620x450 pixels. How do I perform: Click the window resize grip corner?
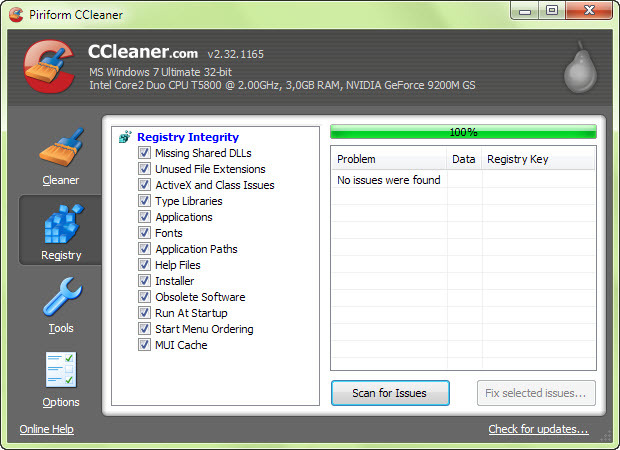606,437
